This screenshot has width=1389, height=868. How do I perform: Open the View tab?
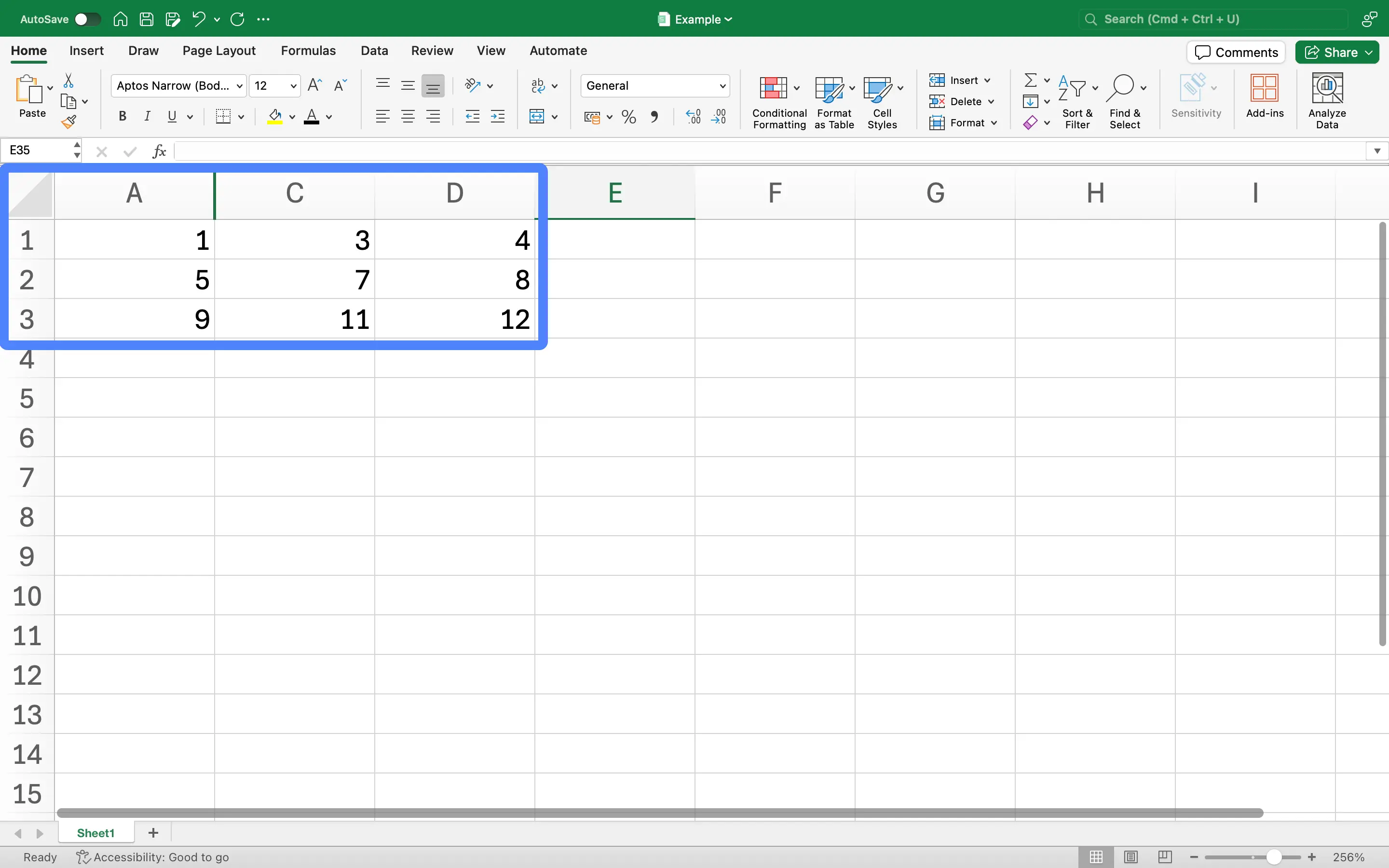(x=491, y=51)
